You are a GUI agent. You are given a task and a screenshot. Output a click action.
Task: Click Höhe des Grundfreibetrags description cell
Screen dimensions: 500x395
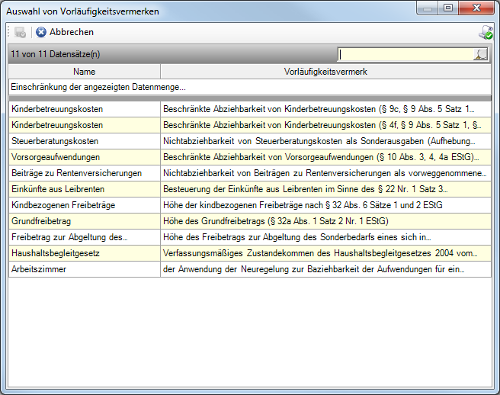pyautogui.click(x=326, y=221)
